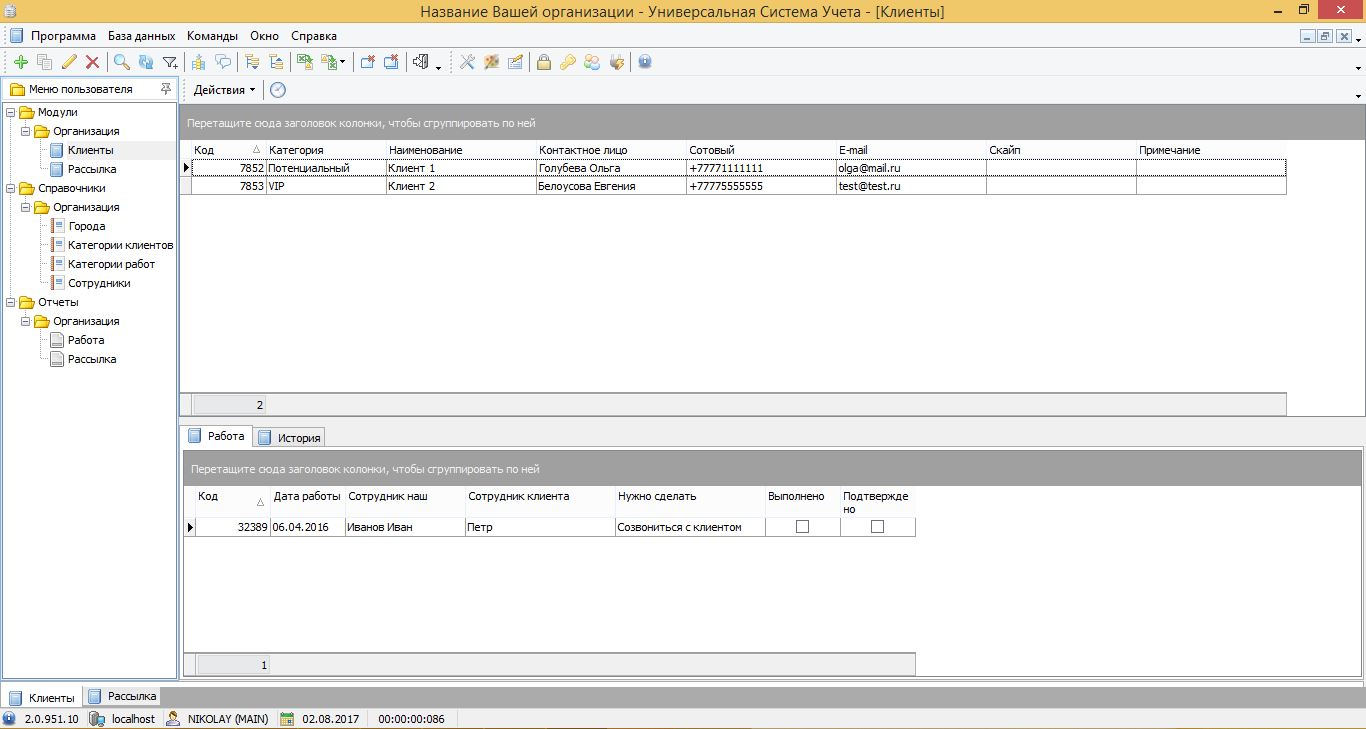Click the Close current window toolbar icon
This screenshot has height=729, width=1366.
point(367,62)
